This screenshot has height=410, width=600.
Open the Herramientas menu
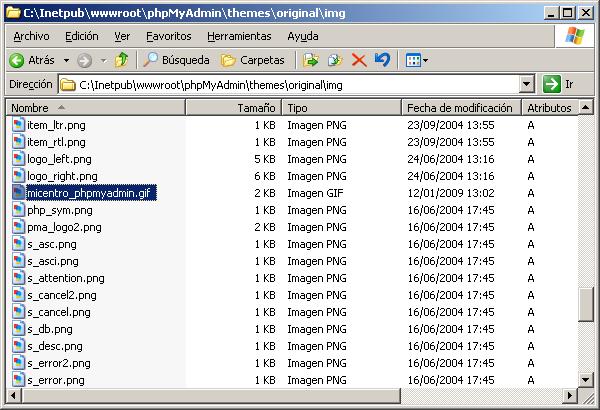click(238, 36)
